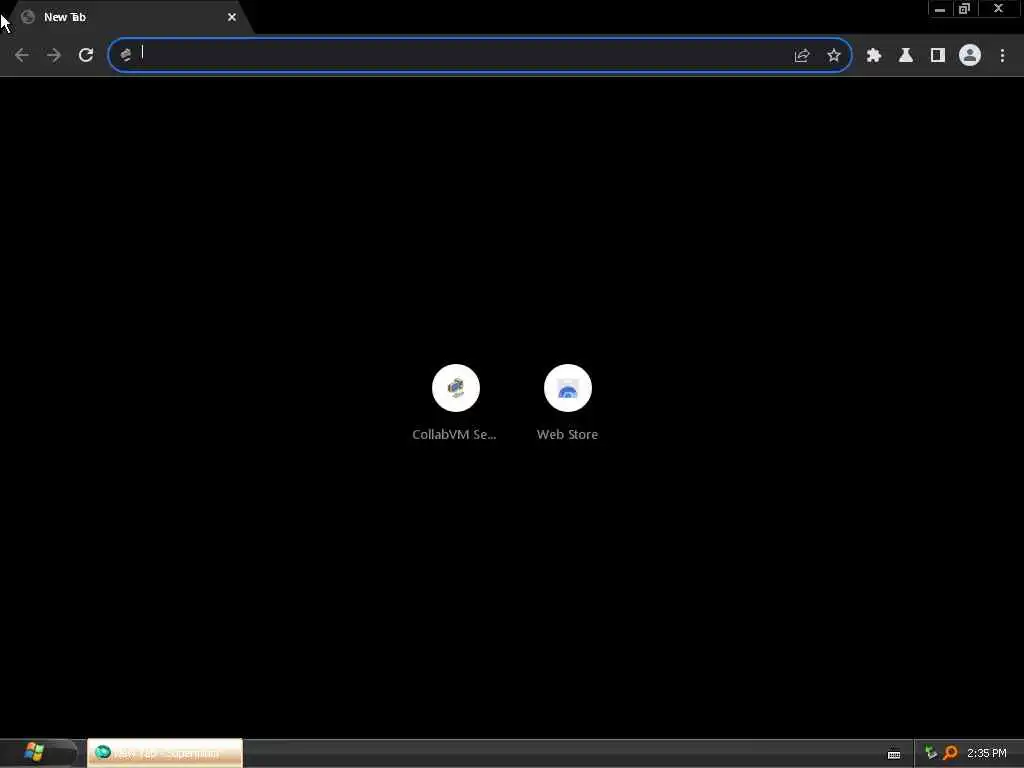Click the network tray icon

coord(931,753)
